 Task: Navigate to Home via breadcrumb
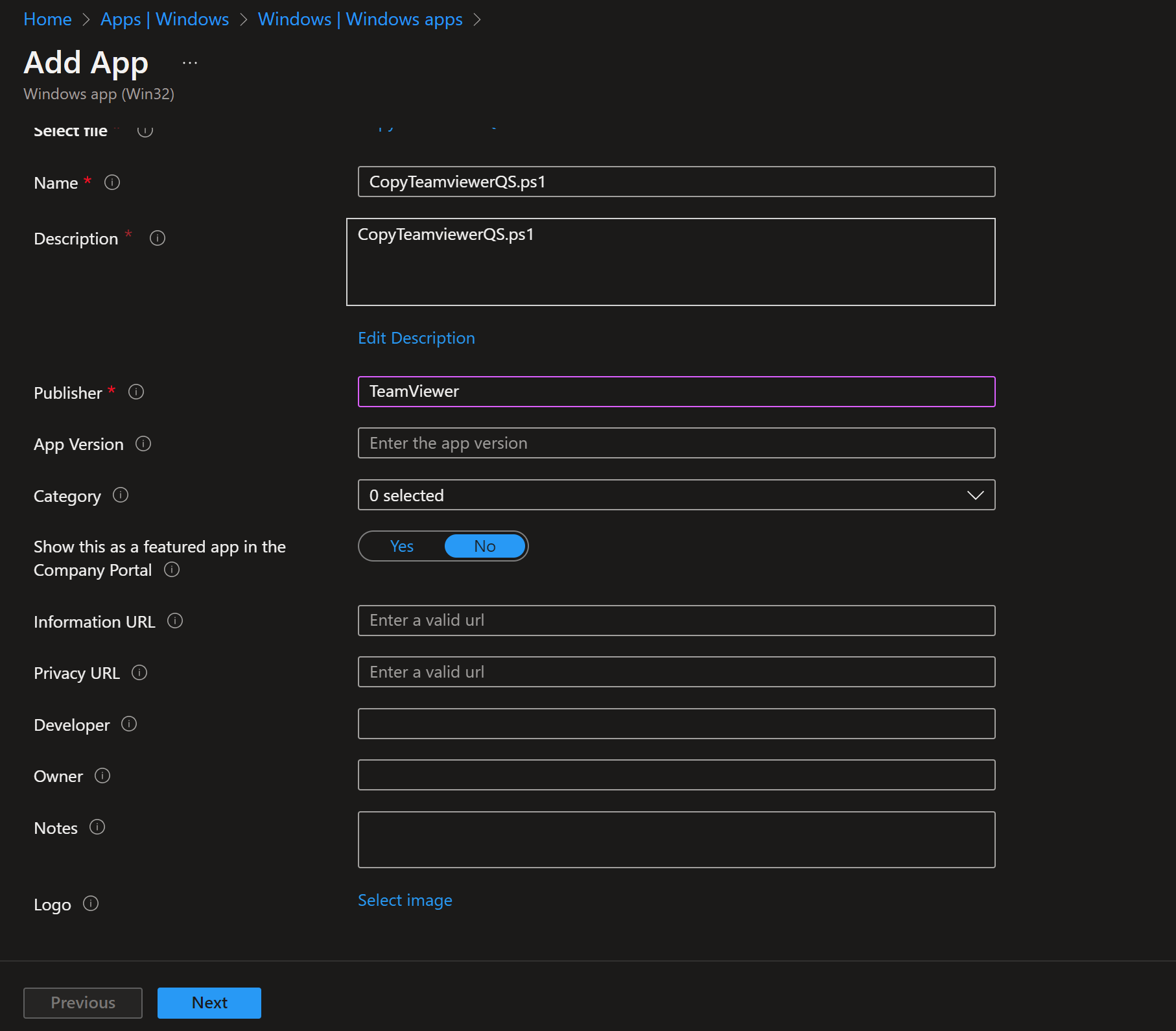tap(47, 19)
